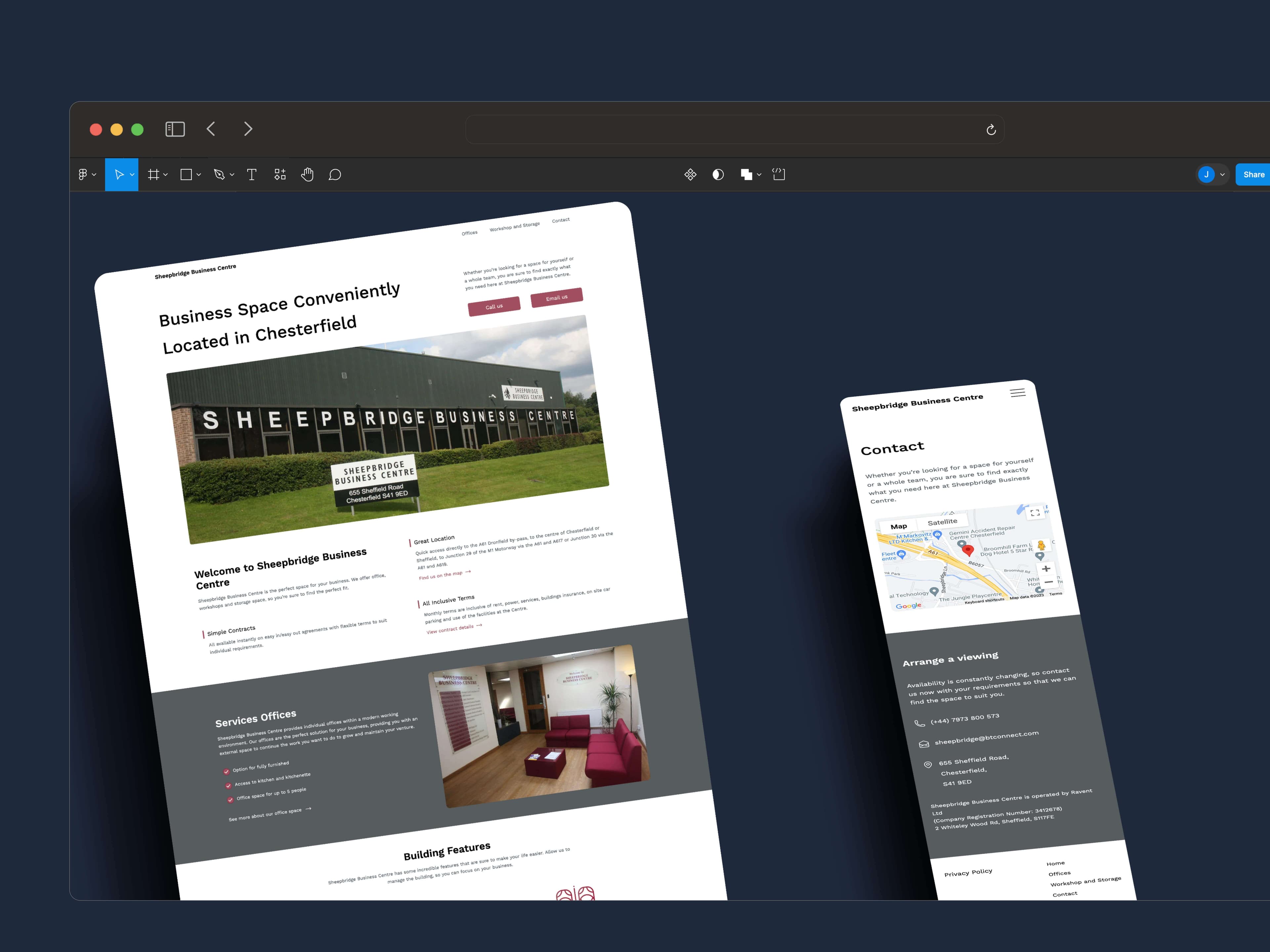Select the Frame tool
Image resolution: width=1270 pixels, height=952 pixels.
(x=153, y=175)
